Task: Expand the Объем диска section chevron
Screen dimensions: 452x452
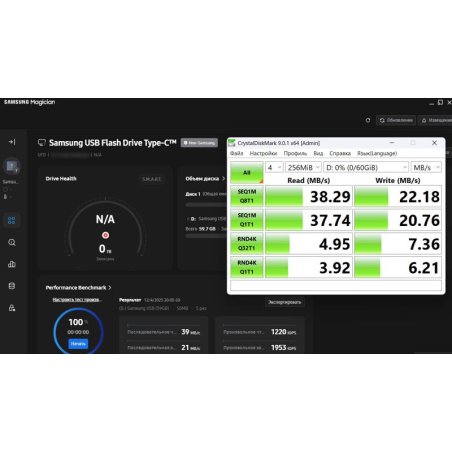Action: click(224, 179)
